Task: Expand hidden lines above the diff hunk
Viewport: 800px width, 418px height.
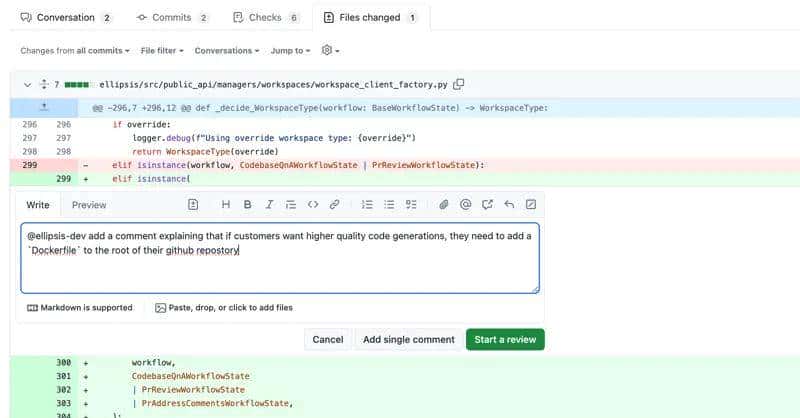Action: pos(43,108)
